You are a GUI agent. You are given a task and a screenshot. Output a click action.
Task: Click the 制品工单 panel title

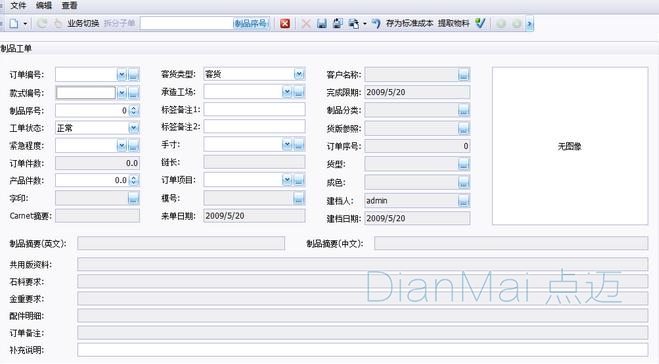pos(16,49)
